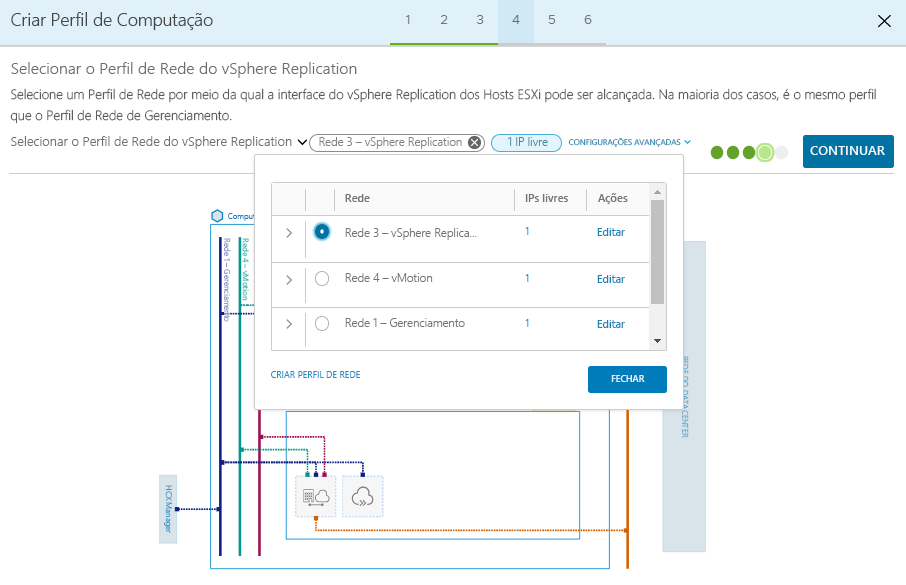Click the cloud network extension appliance icon
Screen dimensions: 906x585
pos(362,497)
